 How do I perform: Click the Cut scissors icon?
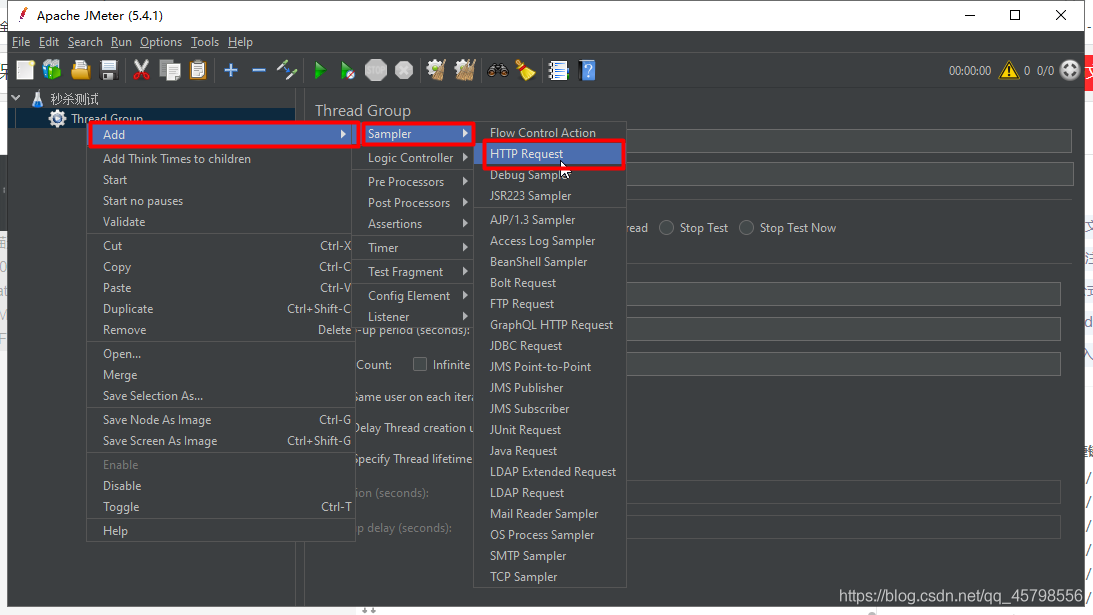click(142, 70)
